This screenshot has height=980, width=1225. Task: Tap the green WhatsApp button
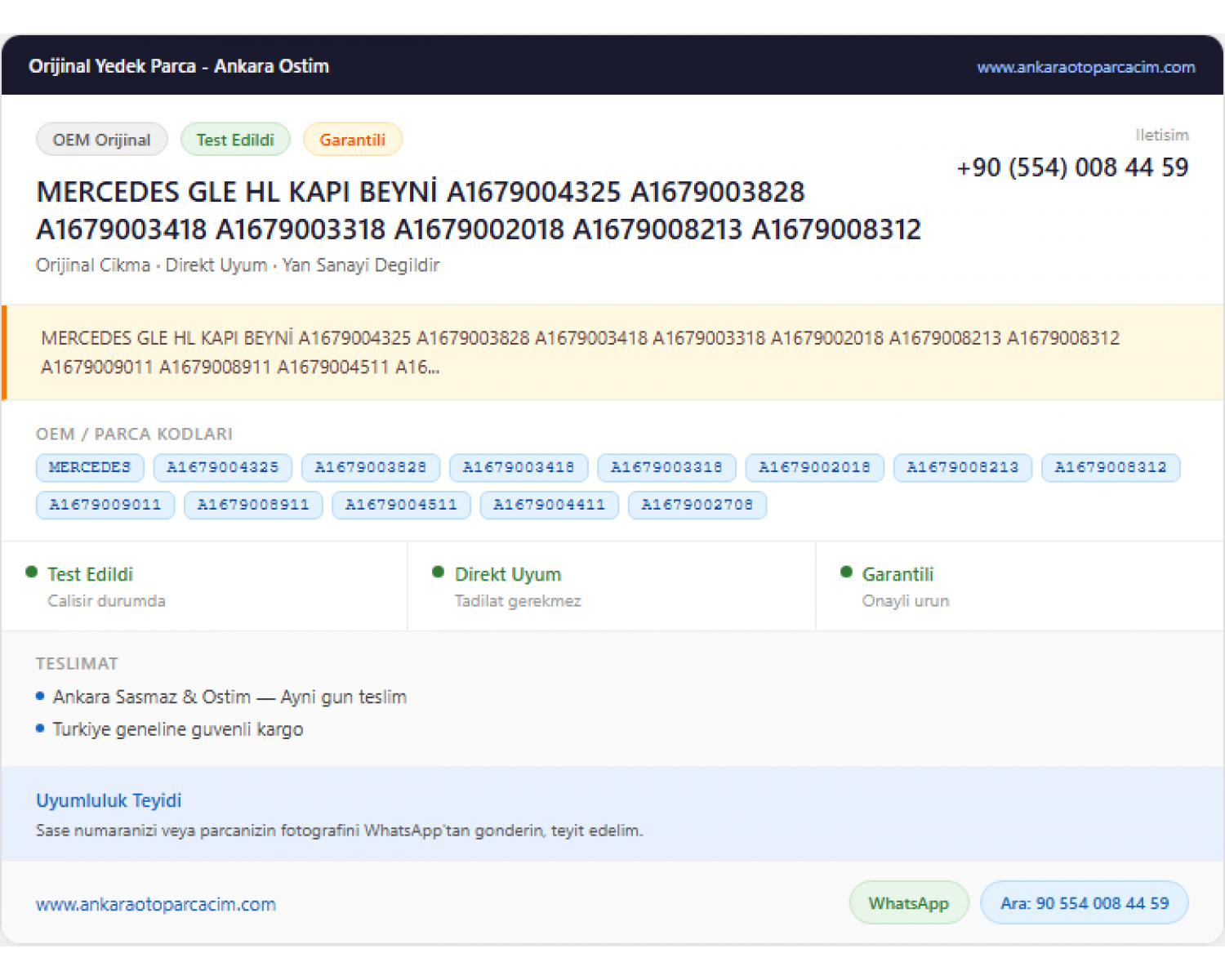(x=909, y=903)
